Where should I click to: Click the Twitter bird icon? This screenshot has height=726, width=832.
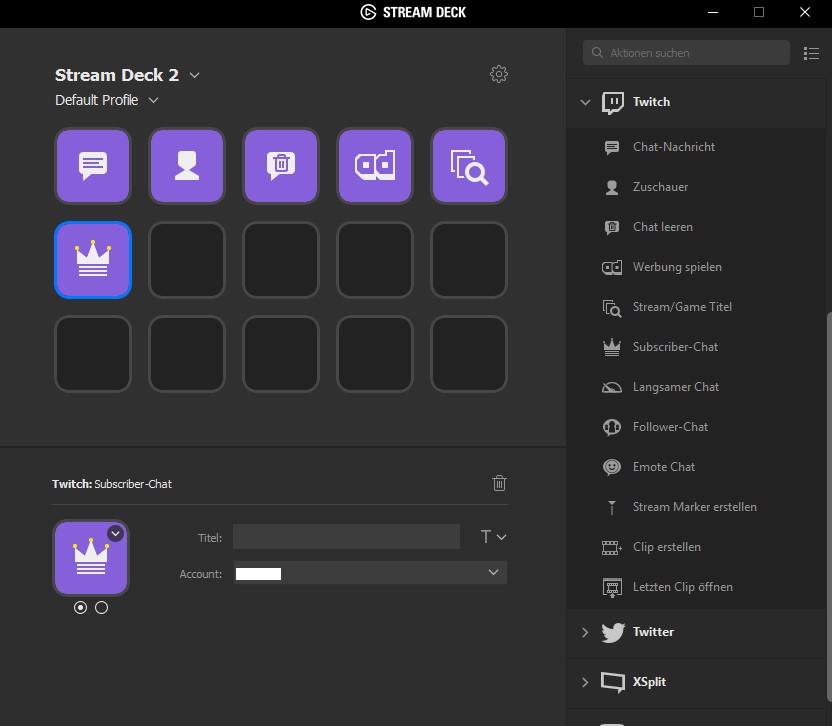[613, 632]
